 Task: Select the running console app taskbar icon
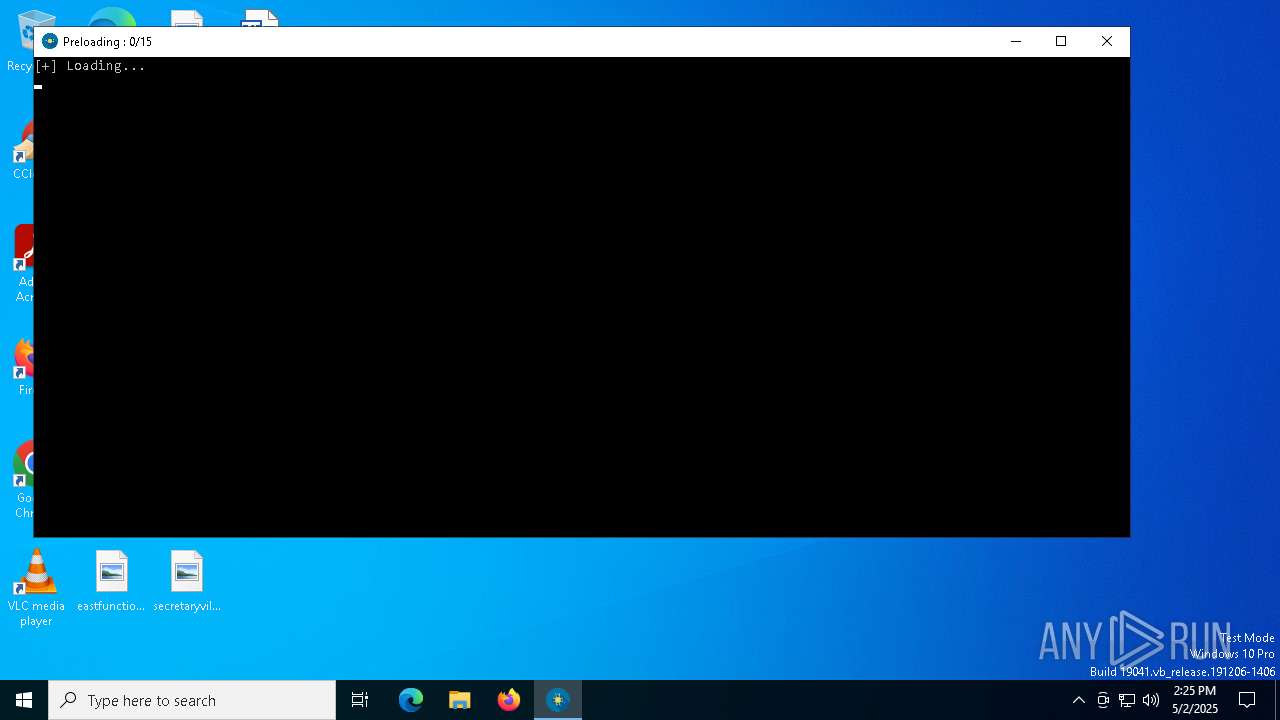[x=558, y=700]
